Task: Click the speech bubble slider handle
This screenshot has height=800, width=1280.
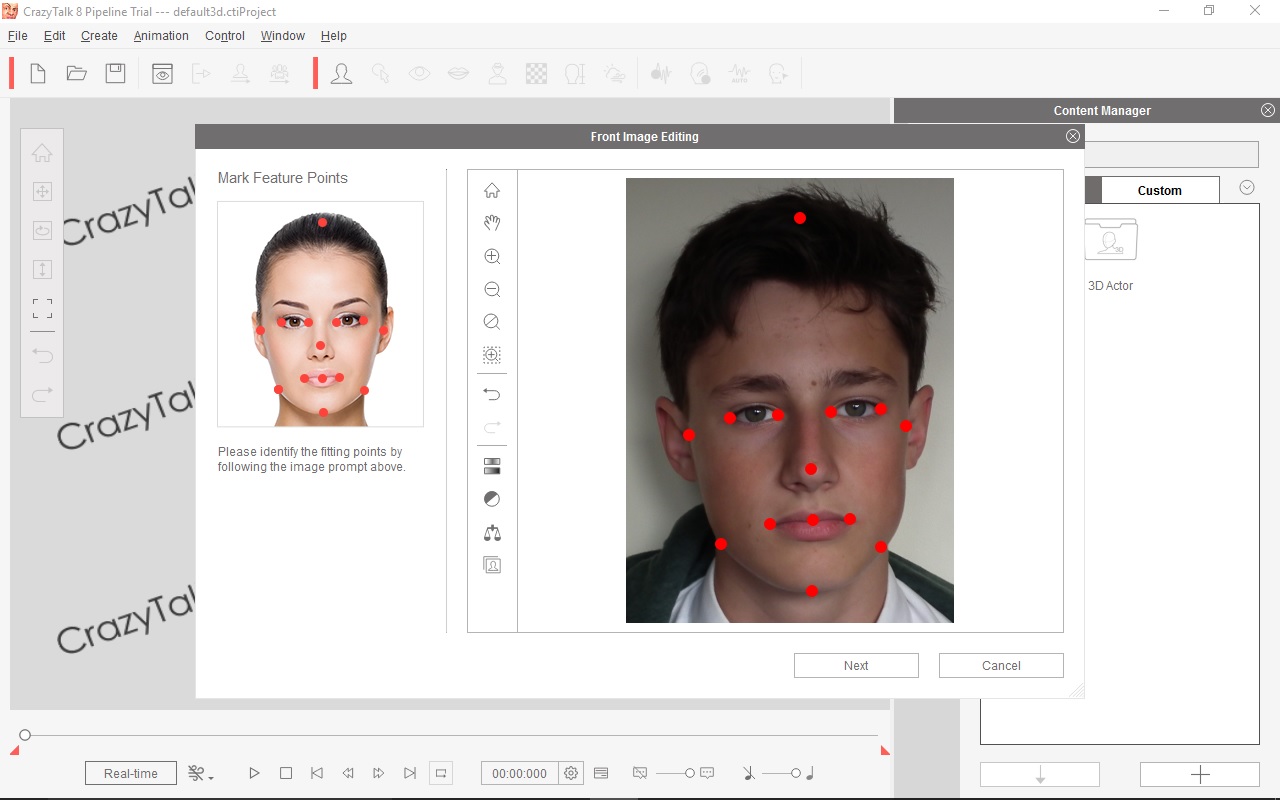Action: [690, 773]
